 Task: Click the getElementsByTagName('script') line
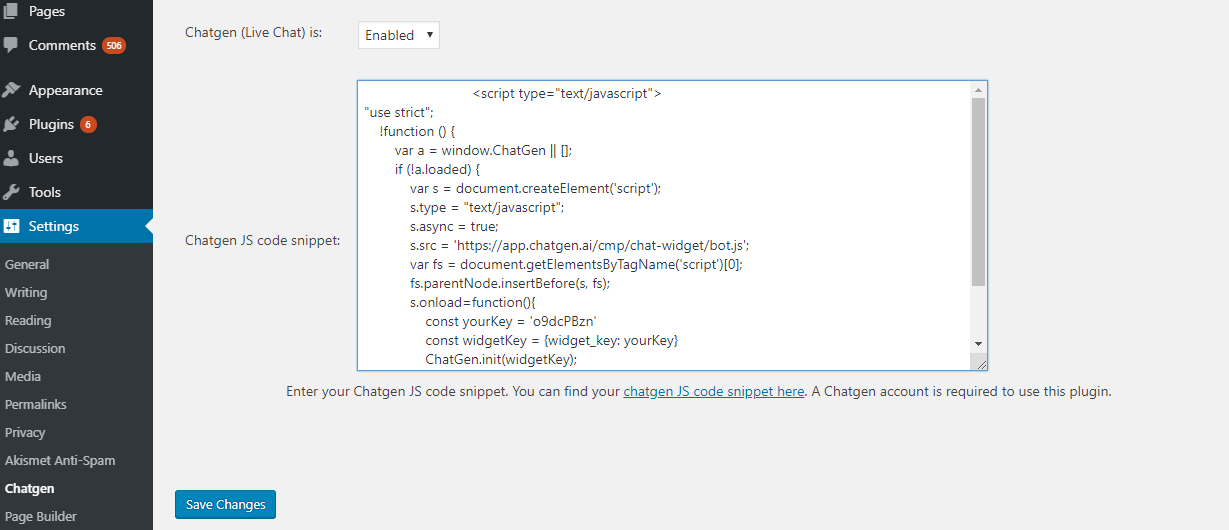click(x=576, y=264)
